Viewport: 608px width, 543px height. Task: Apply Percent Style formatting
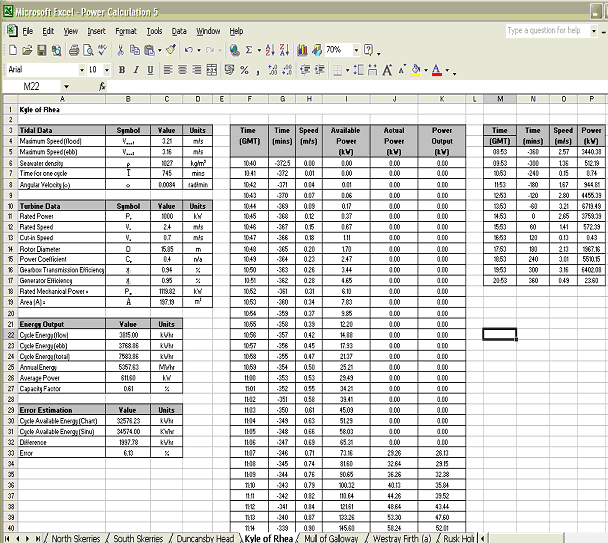coord(245,69)
